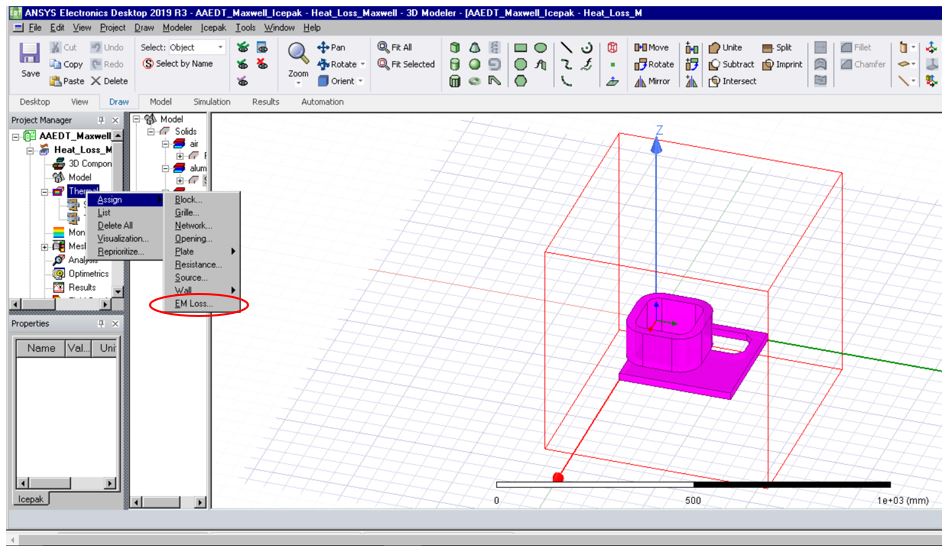Screen dimensions: 950x553
Task: Click the Cut toolbar button
Action: pos(63,47)
